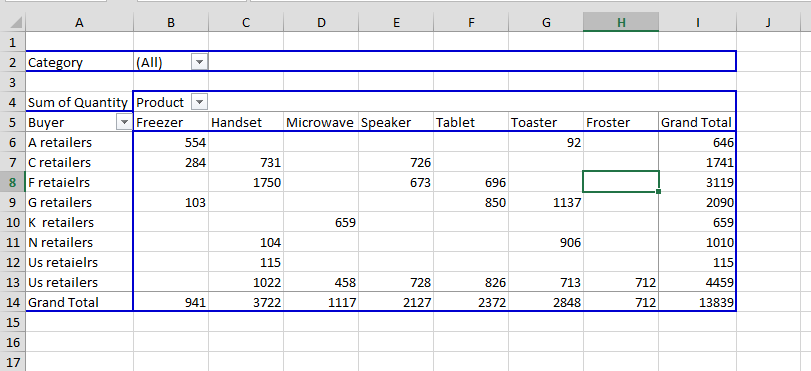Open the Product column filter dropdown
The height and width of the screenshot is (371, 811).
pyautogui.click(x=200, y=102)
